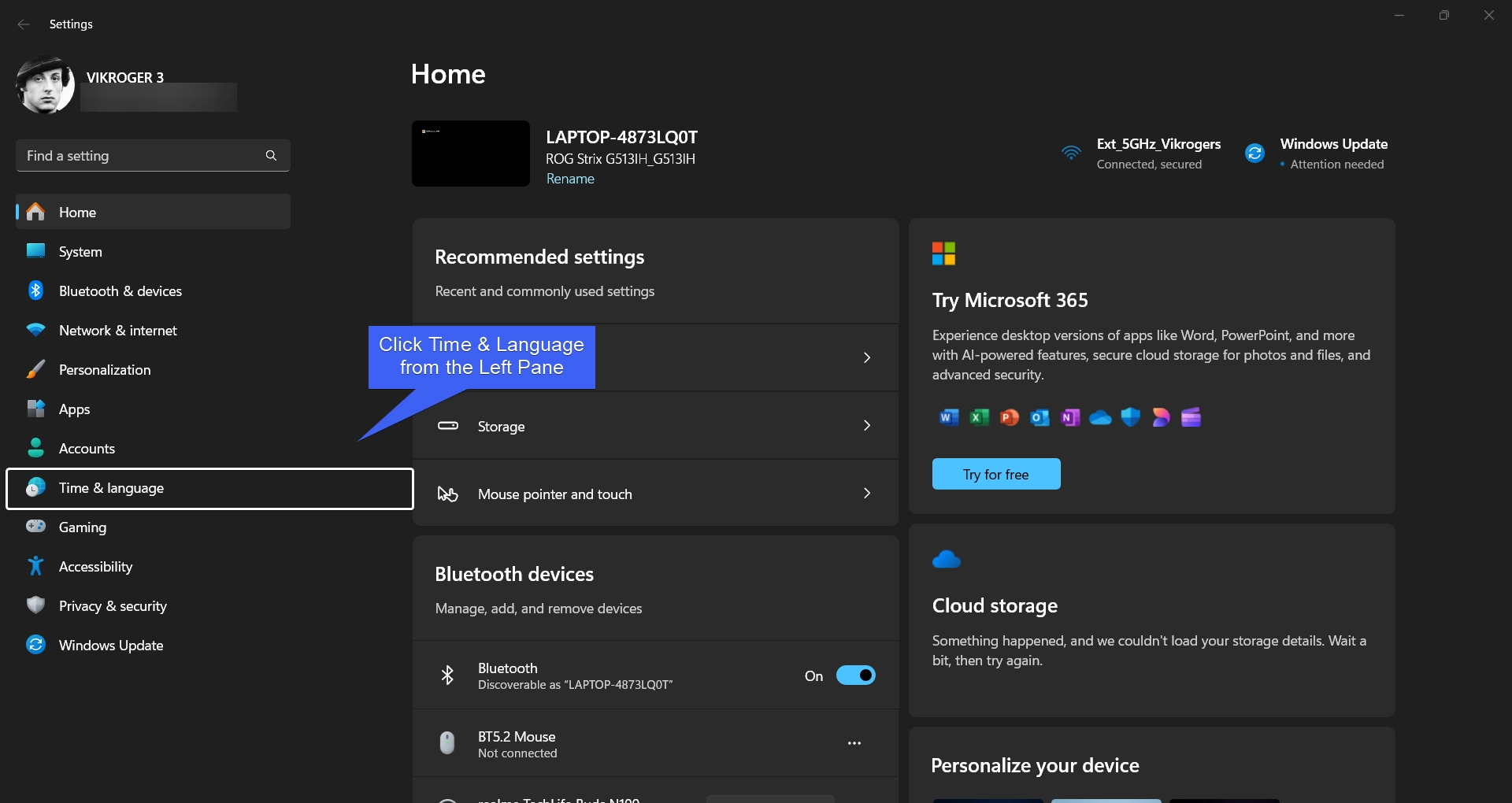The height and width of the screenshot is (803, 1512).
Task: Click the desktop wallpaper preview thumbnail
Action: (471, 154)
